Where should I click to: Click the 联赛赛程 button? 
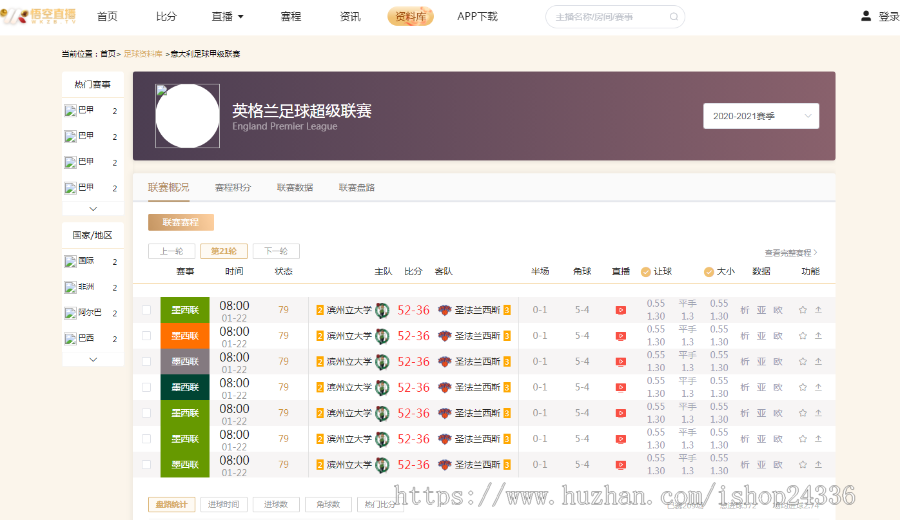pyautogui.click(x=181, y=222)
